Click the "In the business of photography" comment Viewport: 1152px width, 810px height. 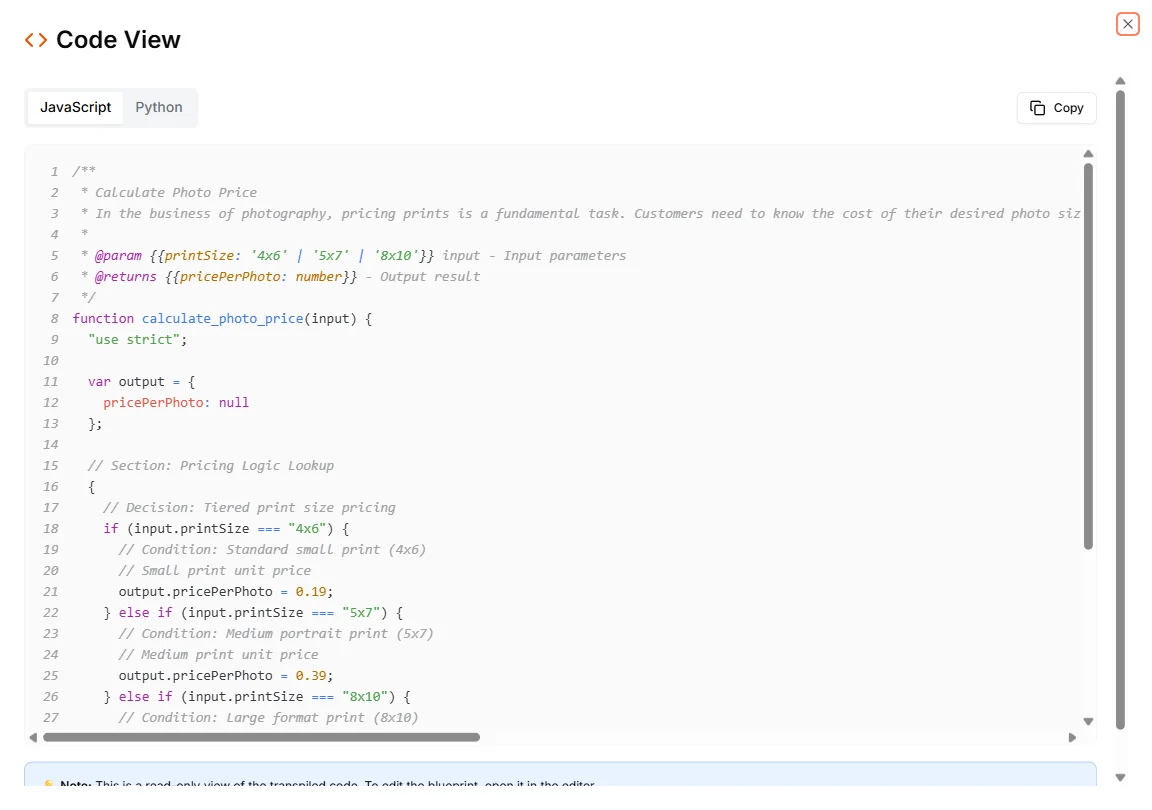[580, 214]
